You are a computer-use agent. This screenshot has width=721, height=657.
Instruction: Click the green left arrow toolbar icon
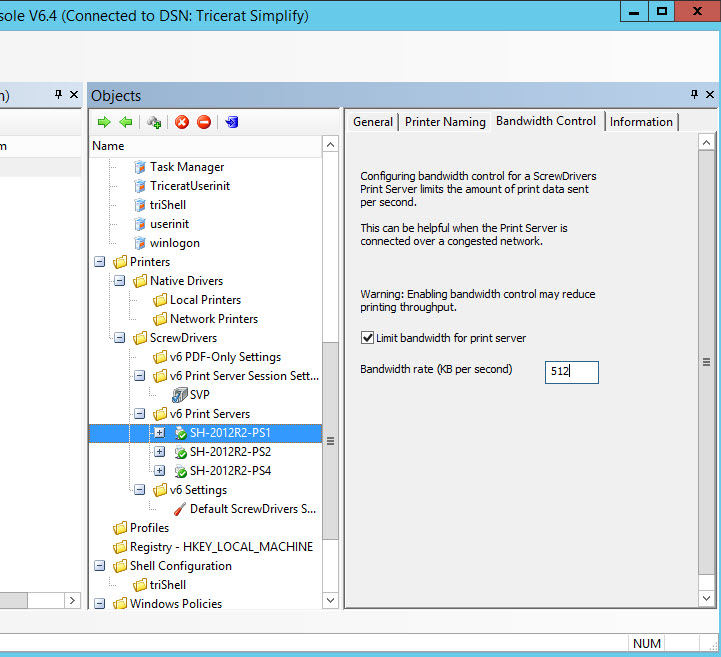[126, 122]
